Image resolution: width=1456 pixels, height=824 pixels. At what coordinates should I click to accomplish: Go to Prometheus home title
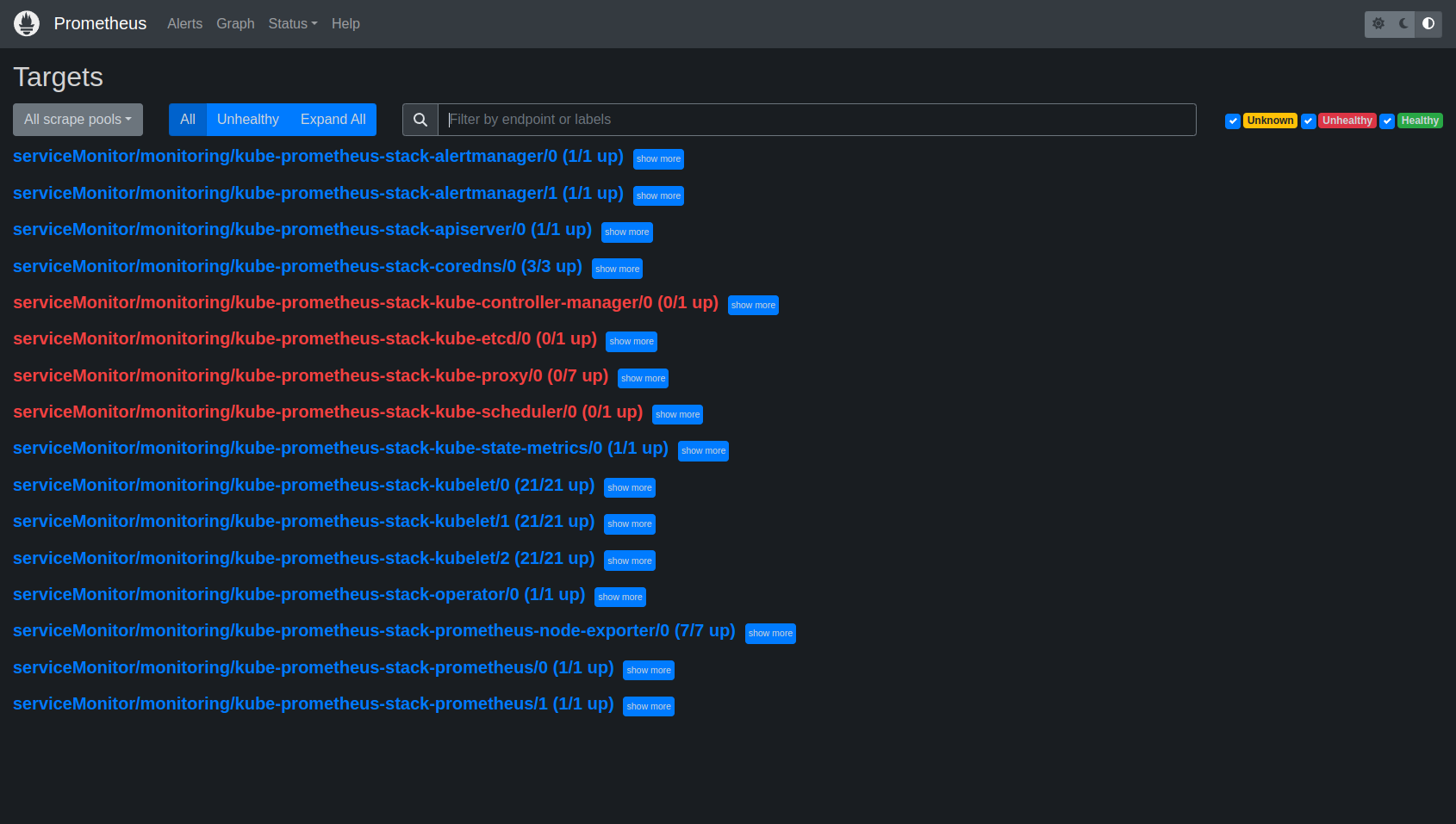point(100,23)
